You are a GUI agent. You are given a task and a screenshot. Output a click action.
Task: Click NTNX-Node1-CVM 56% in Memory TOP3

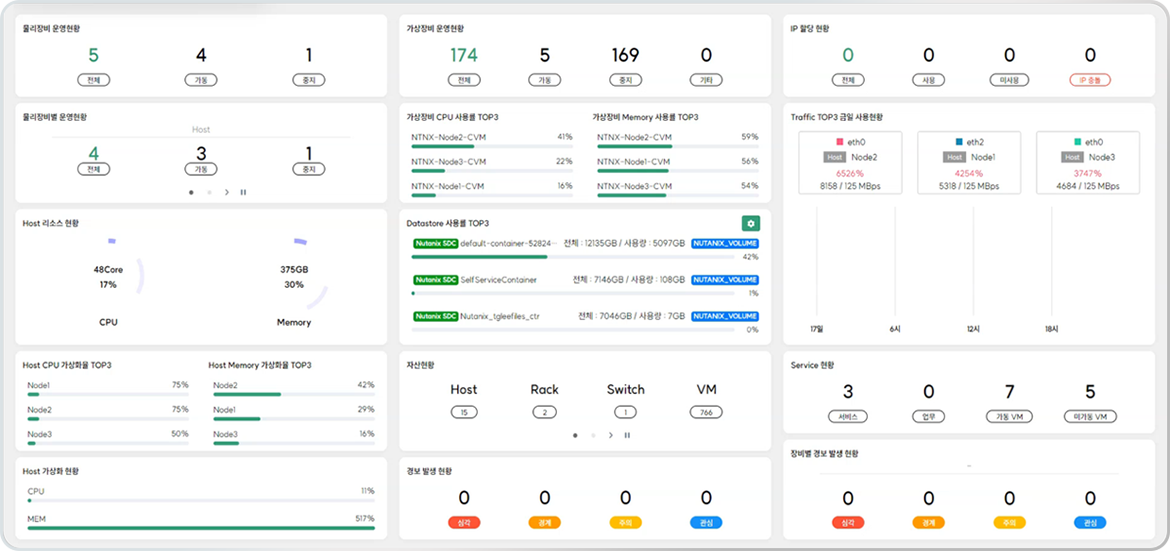pyautogui.click(x=678, y=165)
